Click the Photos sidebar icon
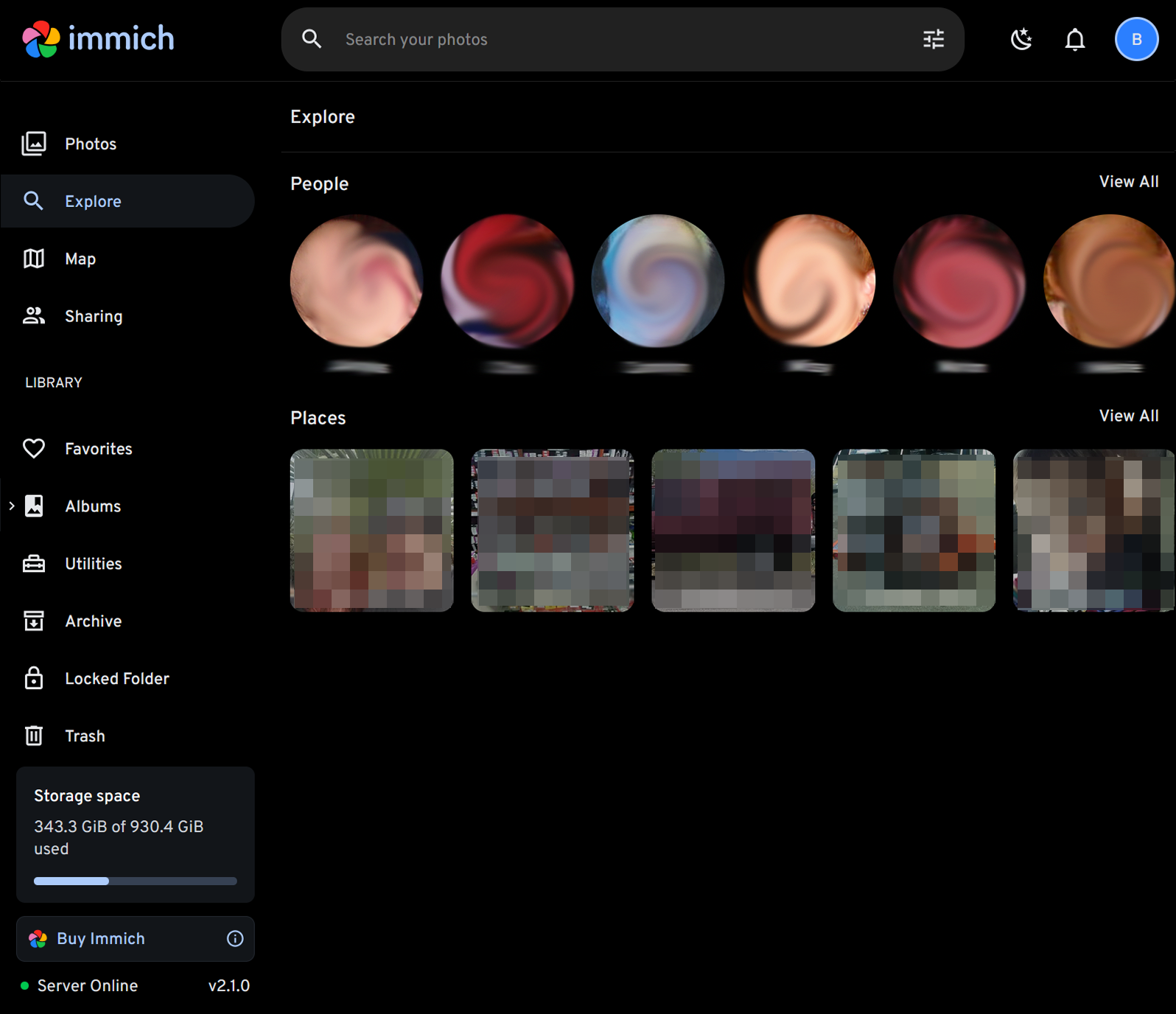Screen dimensions: 1176x1014 [34, 144]
